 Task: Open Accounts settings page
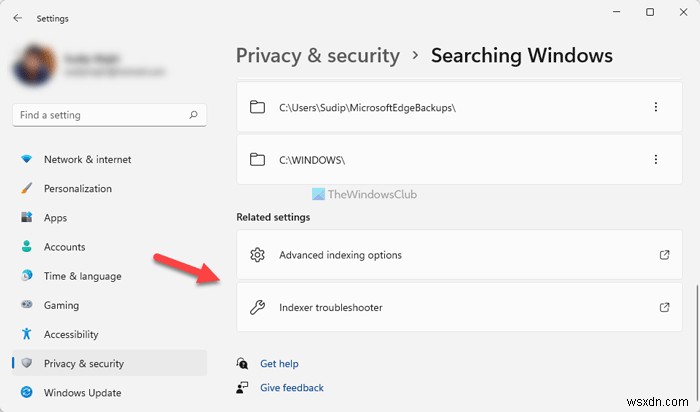tap(64, 247)
